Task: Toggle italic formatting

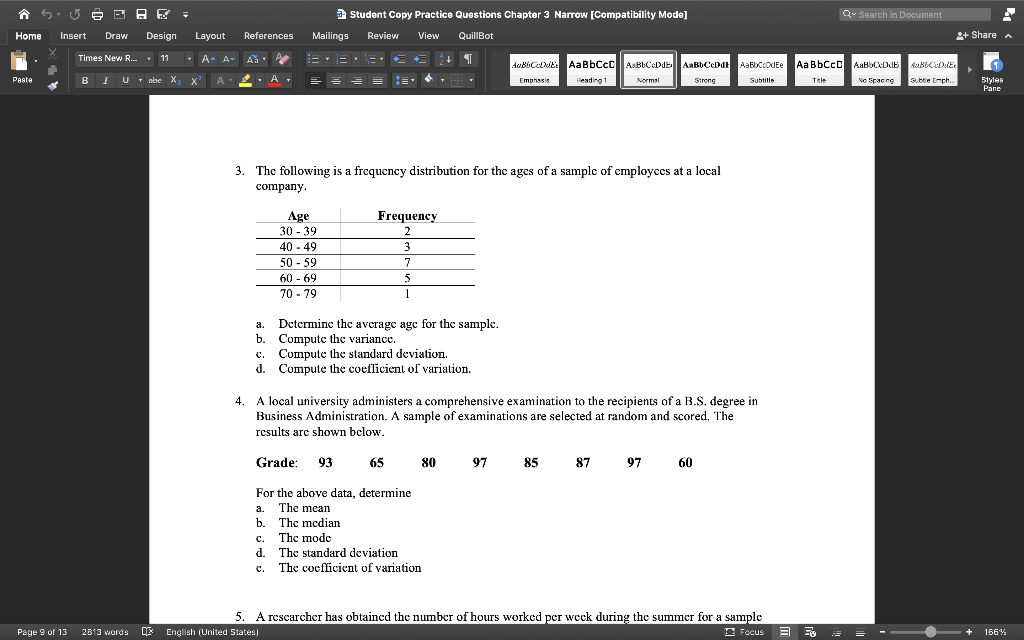Action: (105, 80)
